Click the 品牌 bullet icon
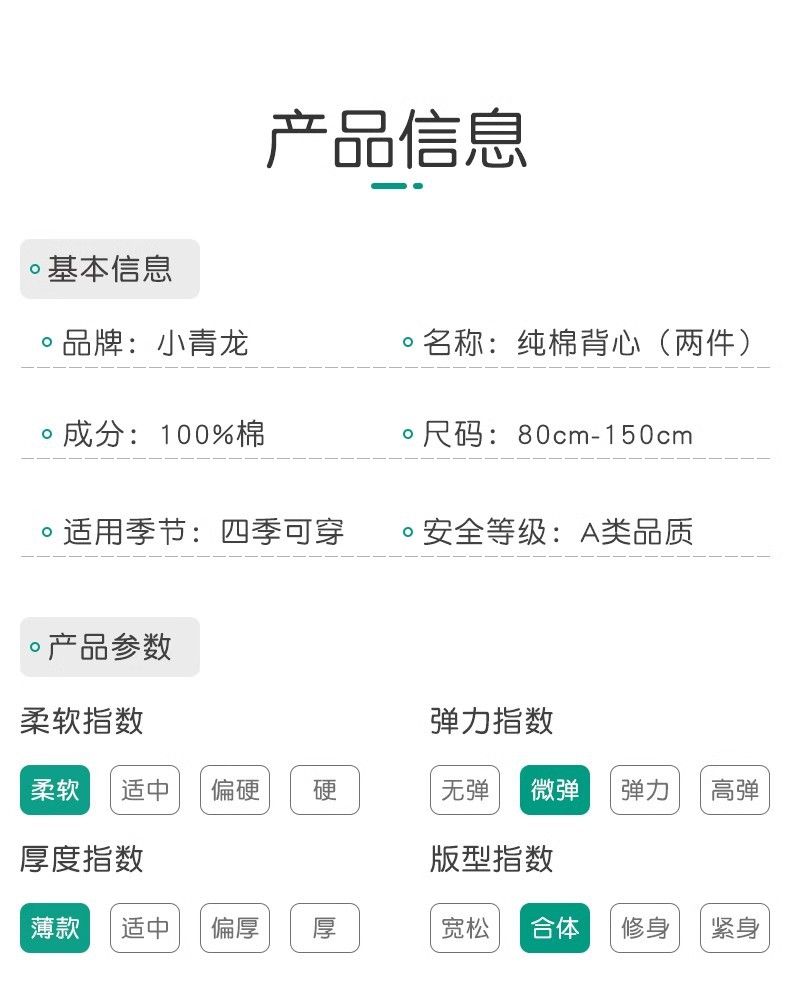The height and width of the screenshot is (991, 790). (x=47, y=343)
